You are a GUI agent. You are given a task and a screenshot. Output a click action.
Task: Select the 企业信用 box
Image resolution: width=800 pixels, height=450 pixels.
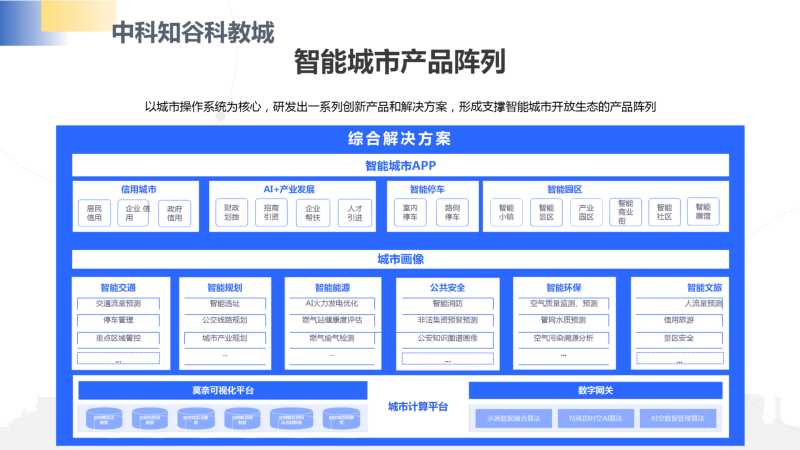(x=134, y=213)
